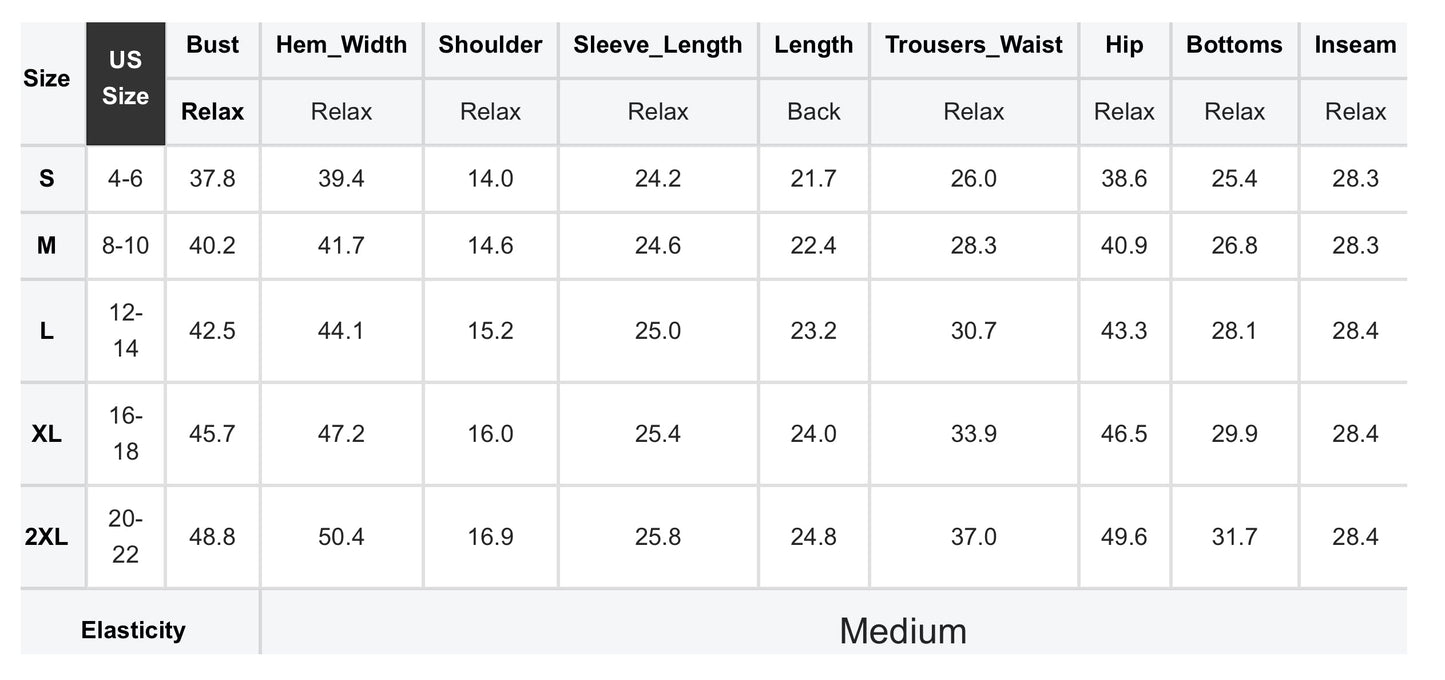The height and width of the screenshot is (680, 1445).
Task: Select the Elasticity row label
Action: point(133,630)
